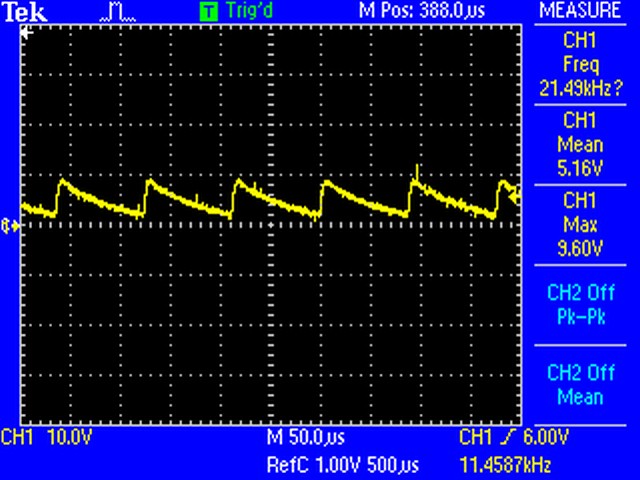Click the Trig'd status text
The height and width of the screenshot is (480, 640).
[x=246, y=12]
